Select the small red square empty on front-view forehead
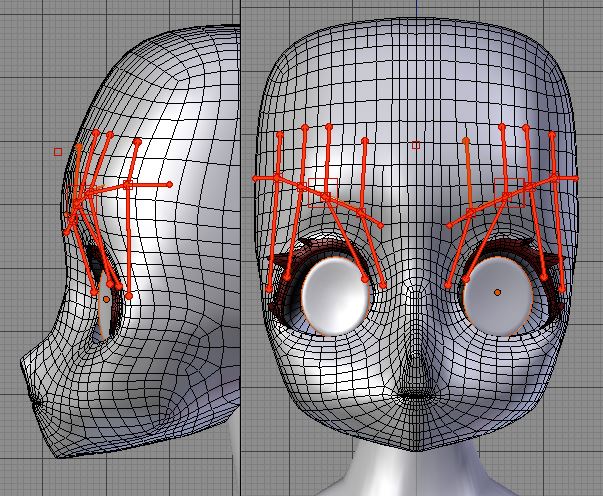The image size is (603, 496). click(x=416, y=145)
